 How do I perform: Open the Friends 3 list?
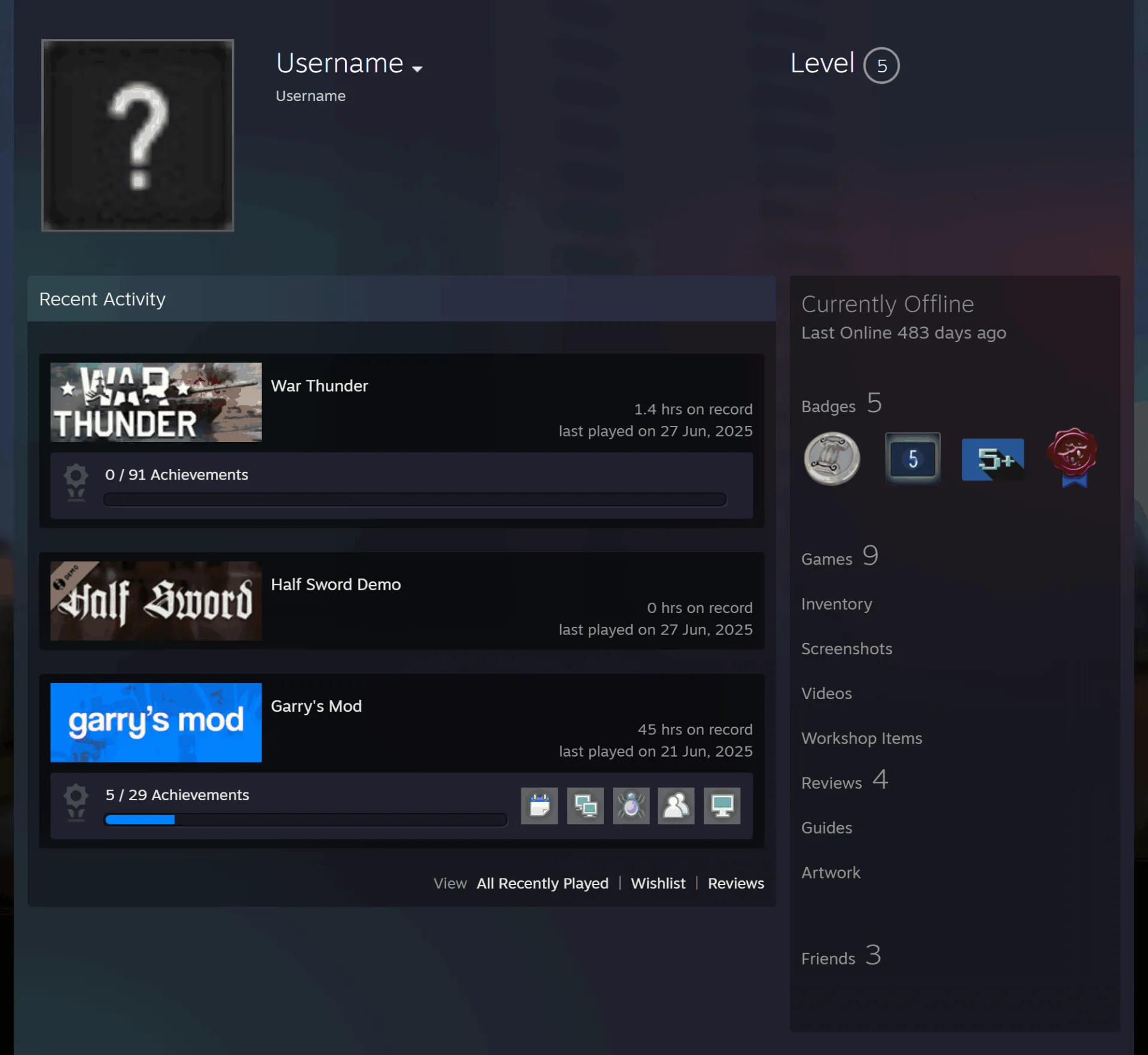click(841, 956)
